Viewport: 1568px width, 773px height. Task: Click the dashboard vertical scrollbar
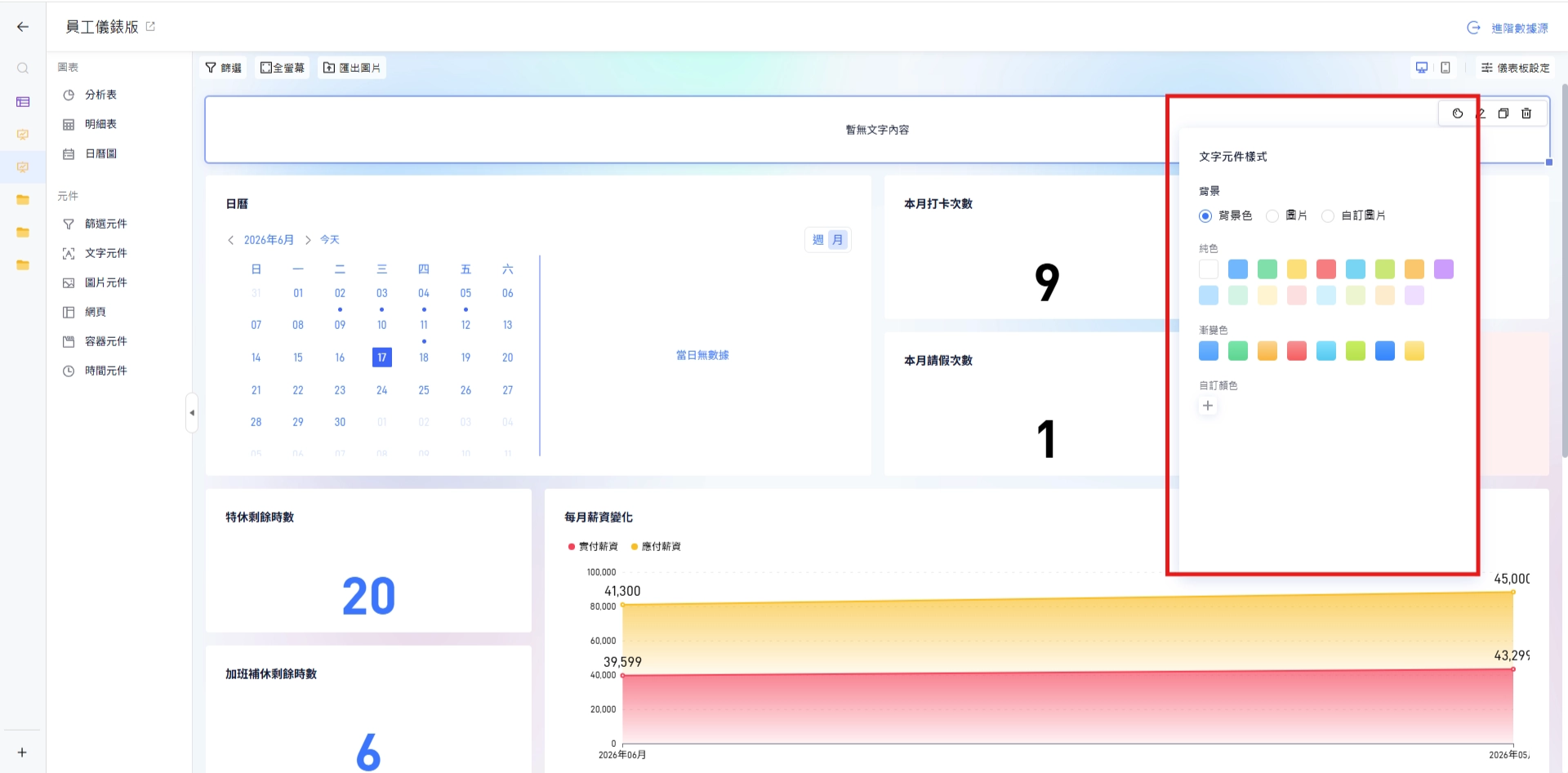coord(1564,269)
